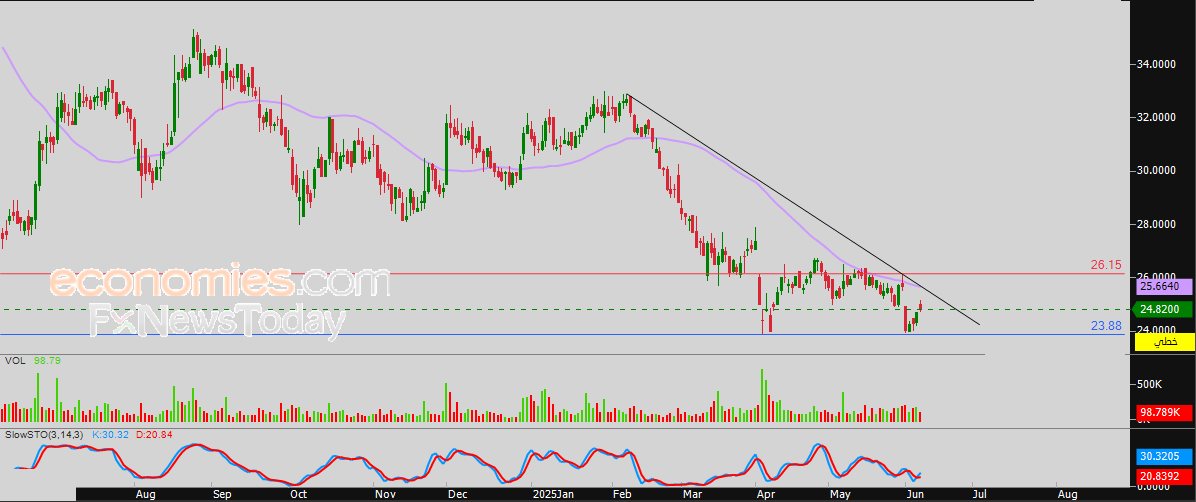Click the Feb label on time axis

[622, 494]
